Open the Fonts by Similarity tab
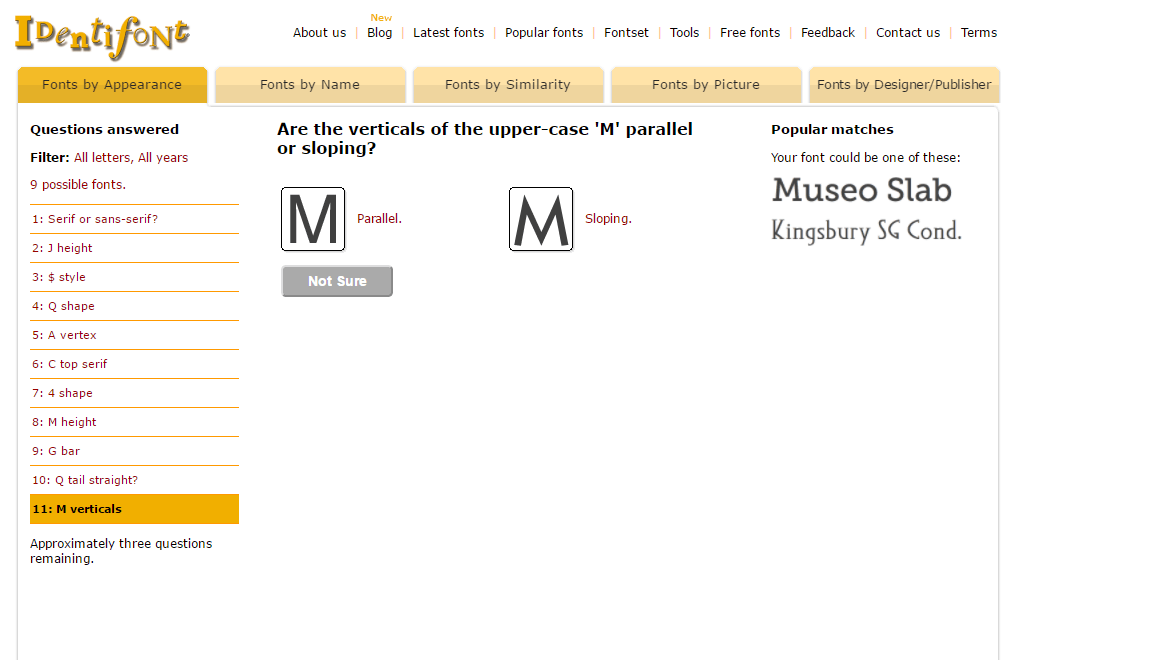Screen dimensions: 1159x660 [x=508, y=85]
